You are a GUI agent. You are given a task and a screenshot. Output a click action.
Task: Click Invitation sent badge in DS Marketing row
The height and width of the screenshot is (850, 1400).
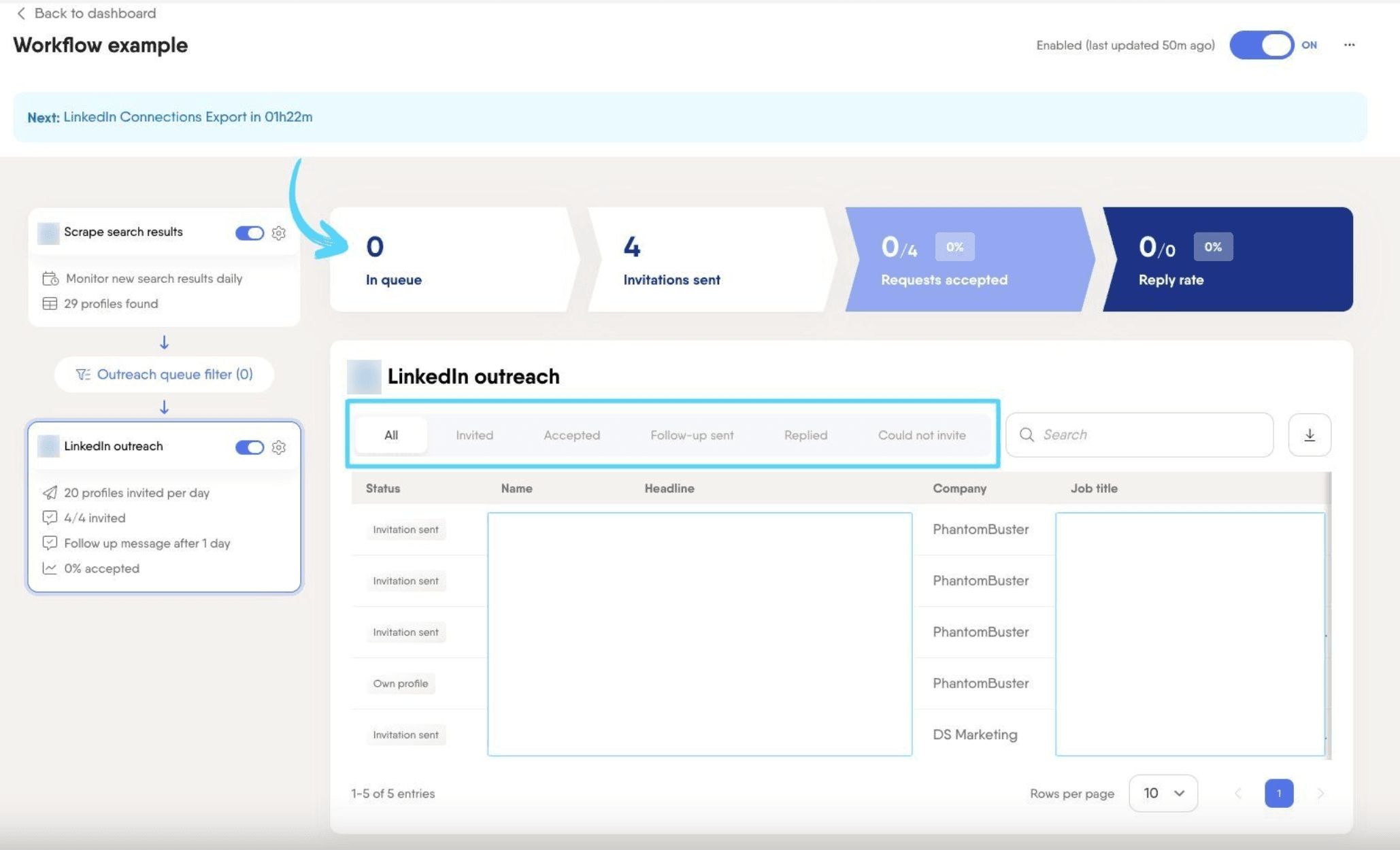coord(405,734)
